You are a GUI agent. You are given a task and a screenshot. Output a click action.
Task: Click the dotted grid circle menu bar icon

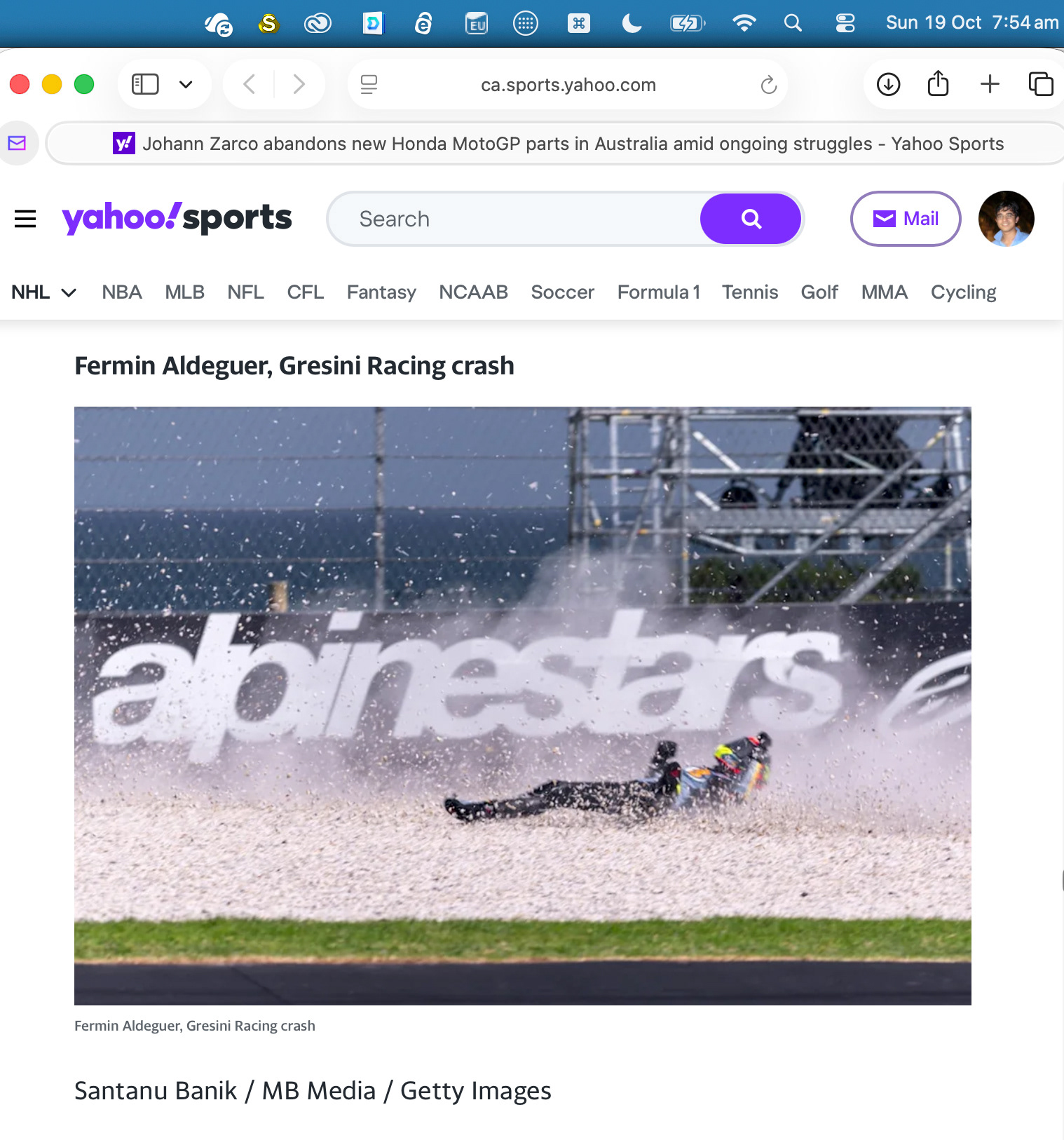pos(526,23)
